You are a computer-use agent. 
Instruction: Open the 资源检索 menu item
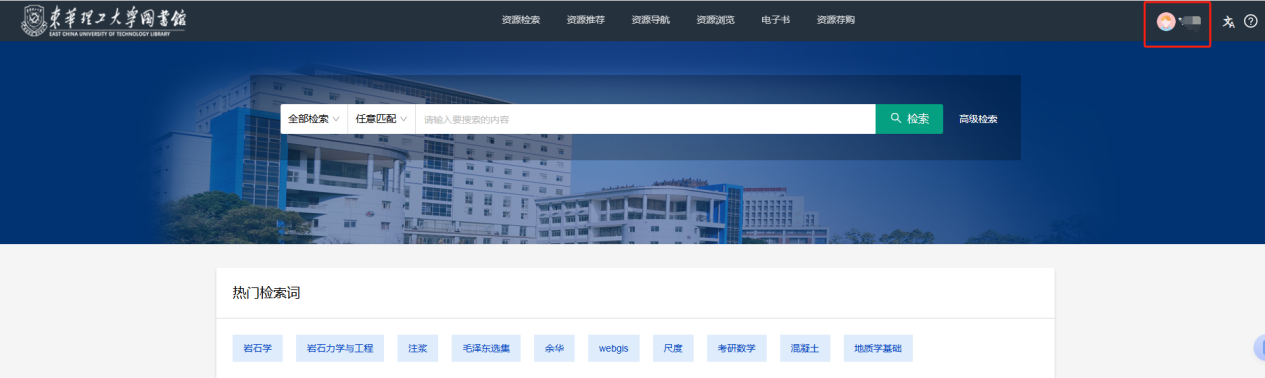520,20
